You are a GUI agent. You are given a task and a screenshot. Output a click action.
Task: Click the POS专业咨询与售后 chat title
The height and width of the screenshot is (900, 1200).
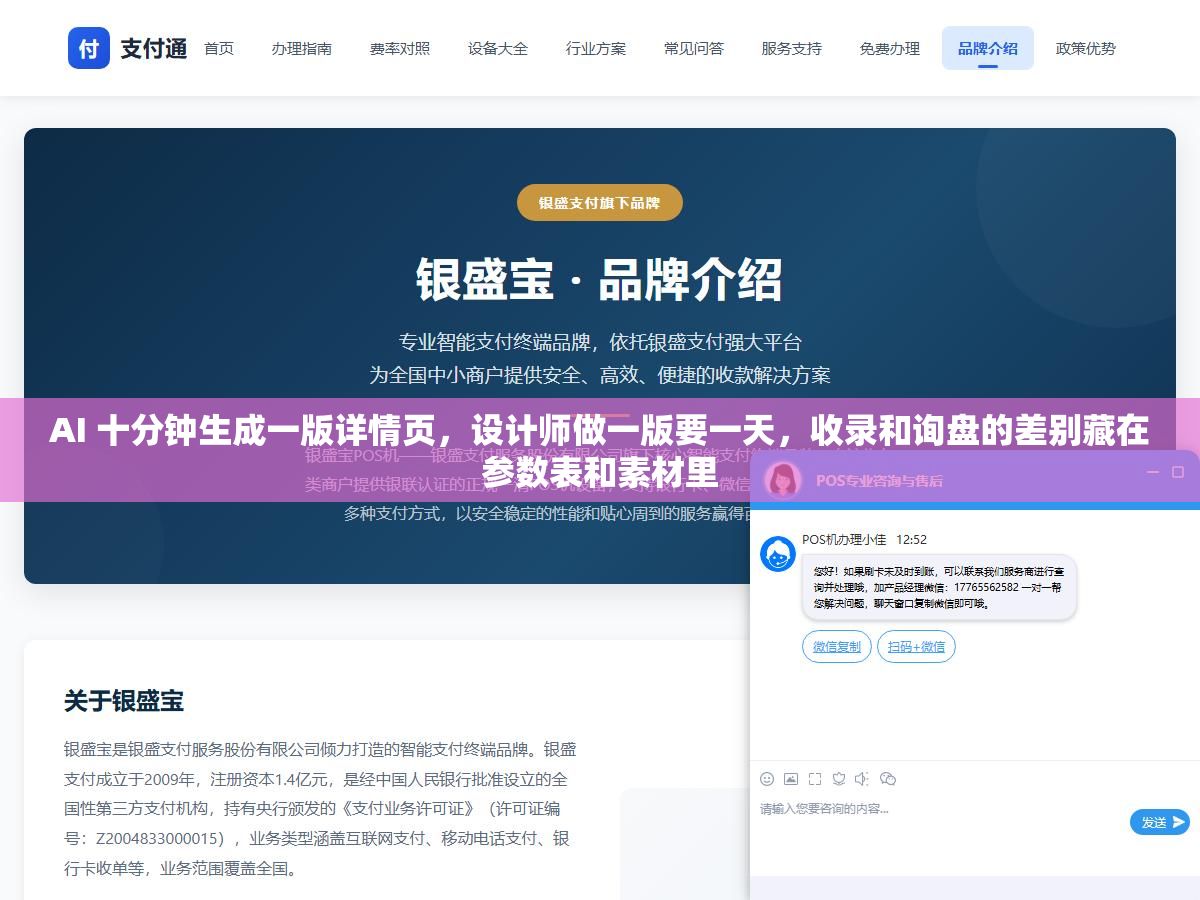tap(879, 480)
